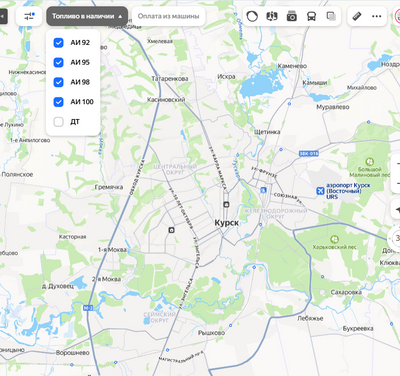Open the street panoramas map icon

(272, 16)
